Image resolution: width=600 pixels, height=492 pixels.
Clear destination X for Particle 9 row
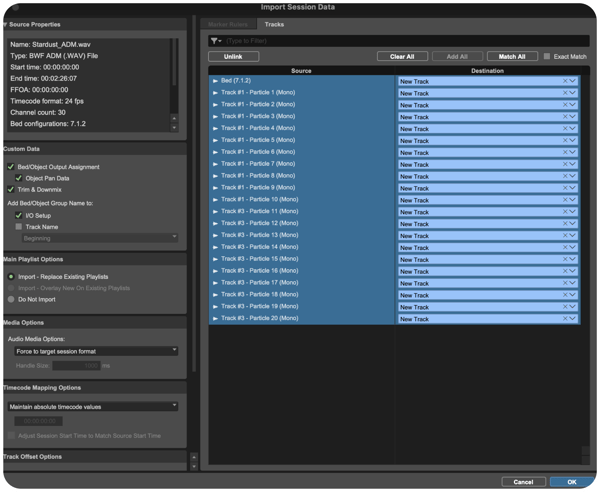tap(565, 188)
